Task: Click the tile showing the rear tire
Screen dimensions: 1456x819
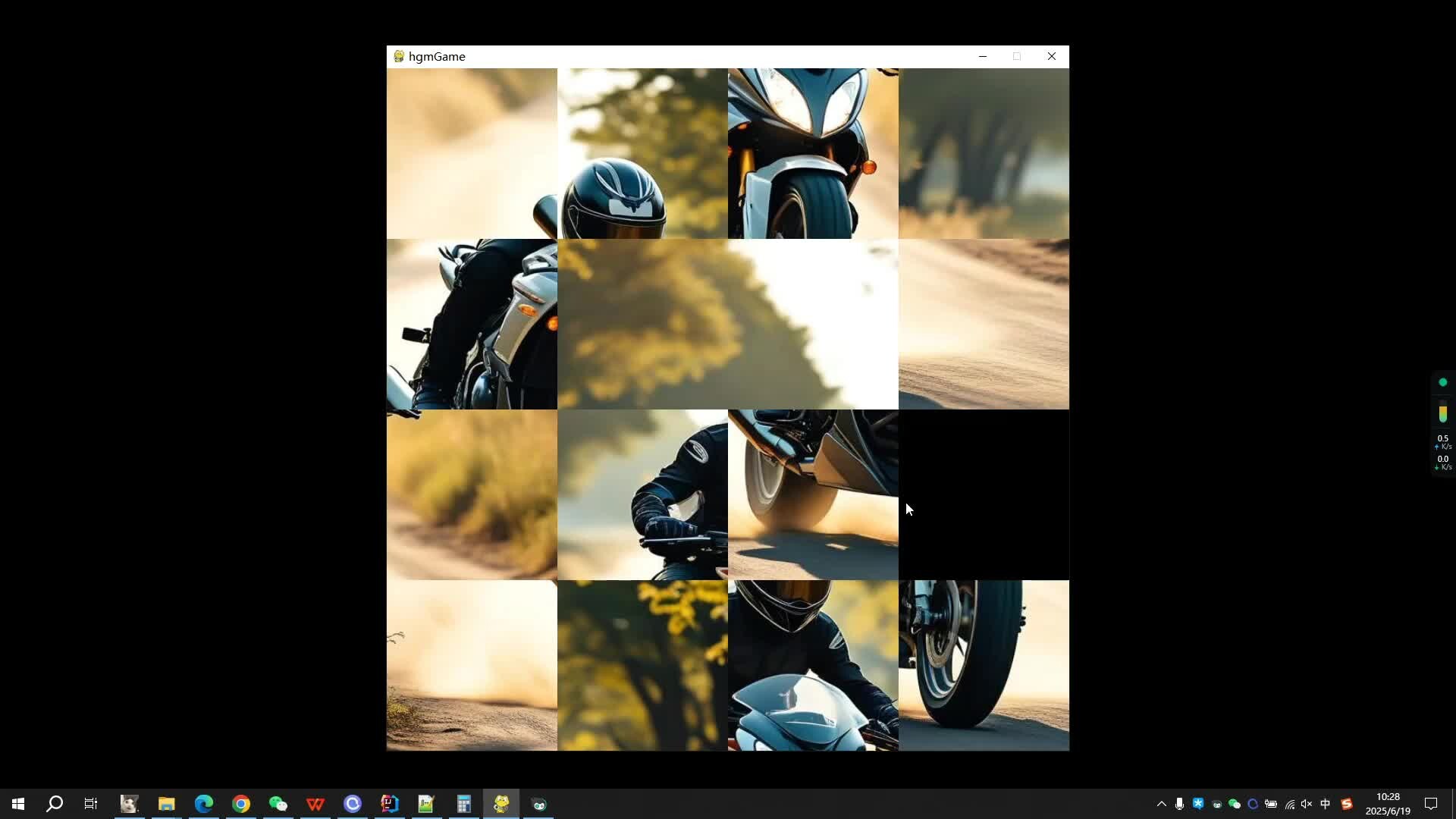Action: point(984,665)
